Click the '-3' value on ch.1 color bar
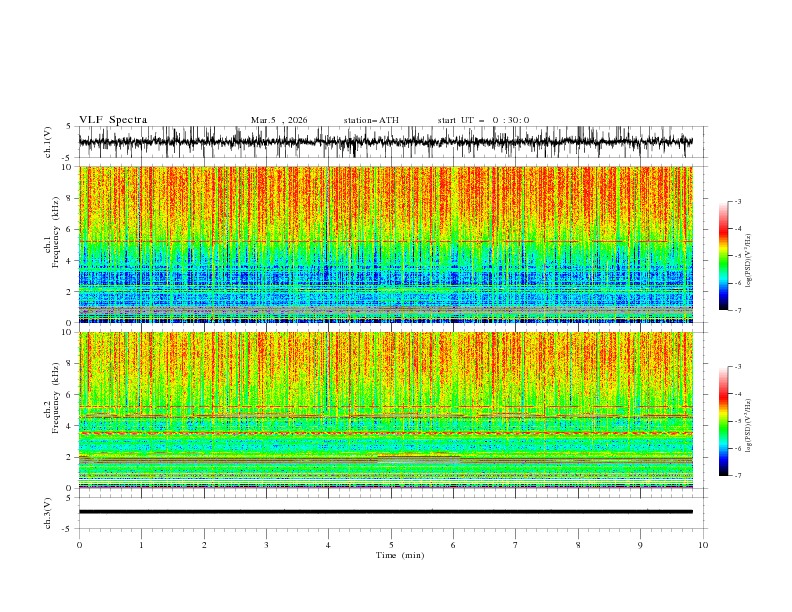Viewport: 792px width, 612px height. coord(737,201)
